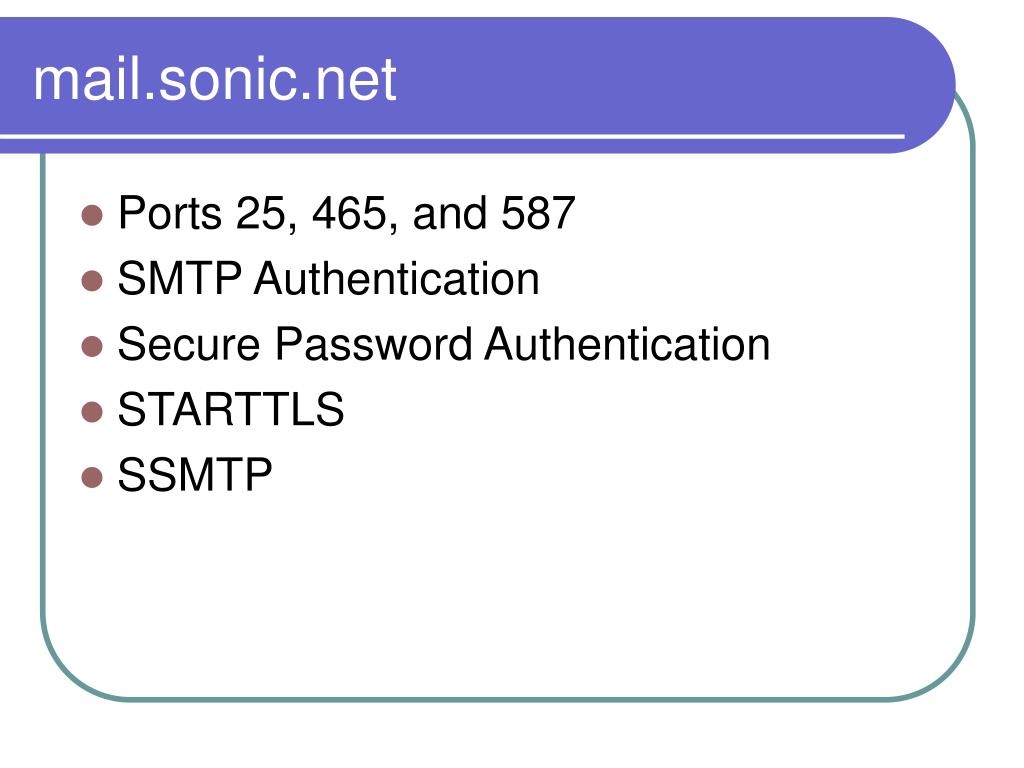Select Secure Password Authentication text
Screen dimensions: 1024x768
coord(443,344)
